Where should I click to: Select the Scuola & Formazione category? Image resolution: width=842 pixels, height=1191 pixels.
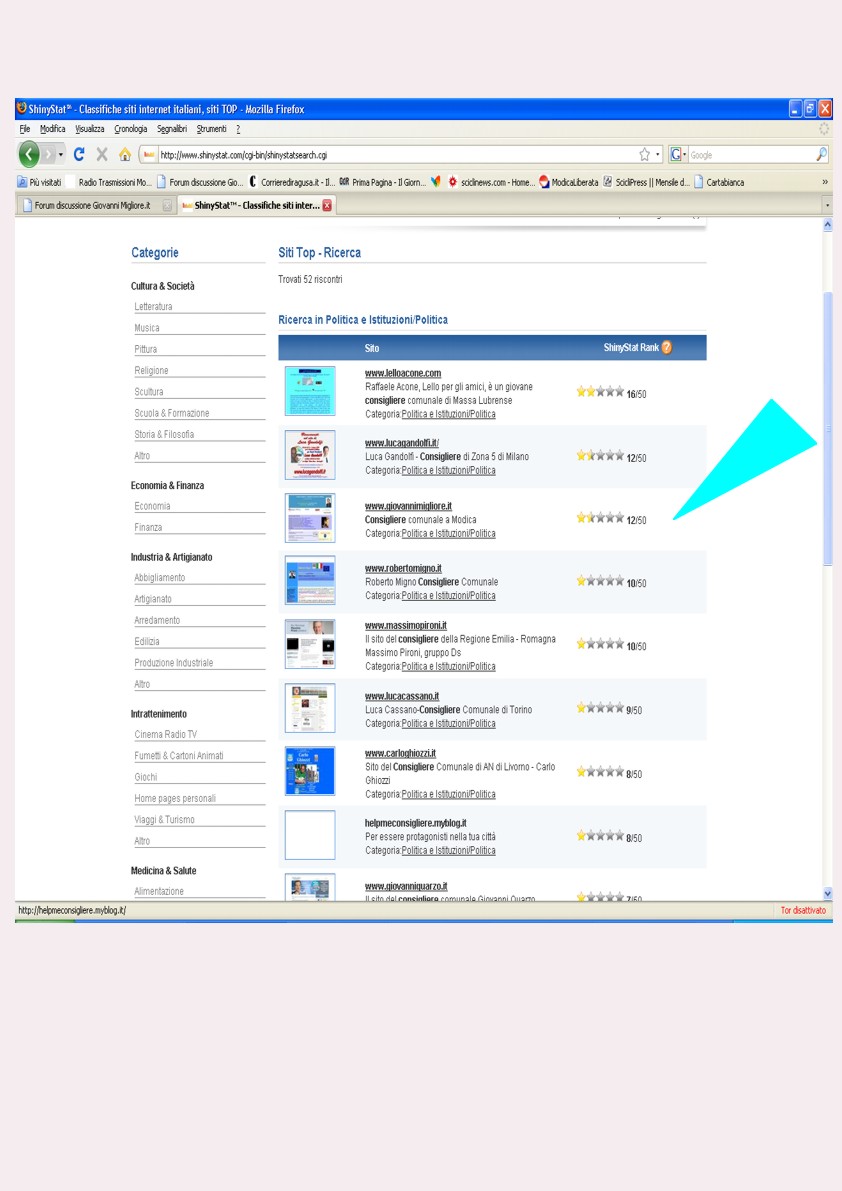tap(172, 413)
